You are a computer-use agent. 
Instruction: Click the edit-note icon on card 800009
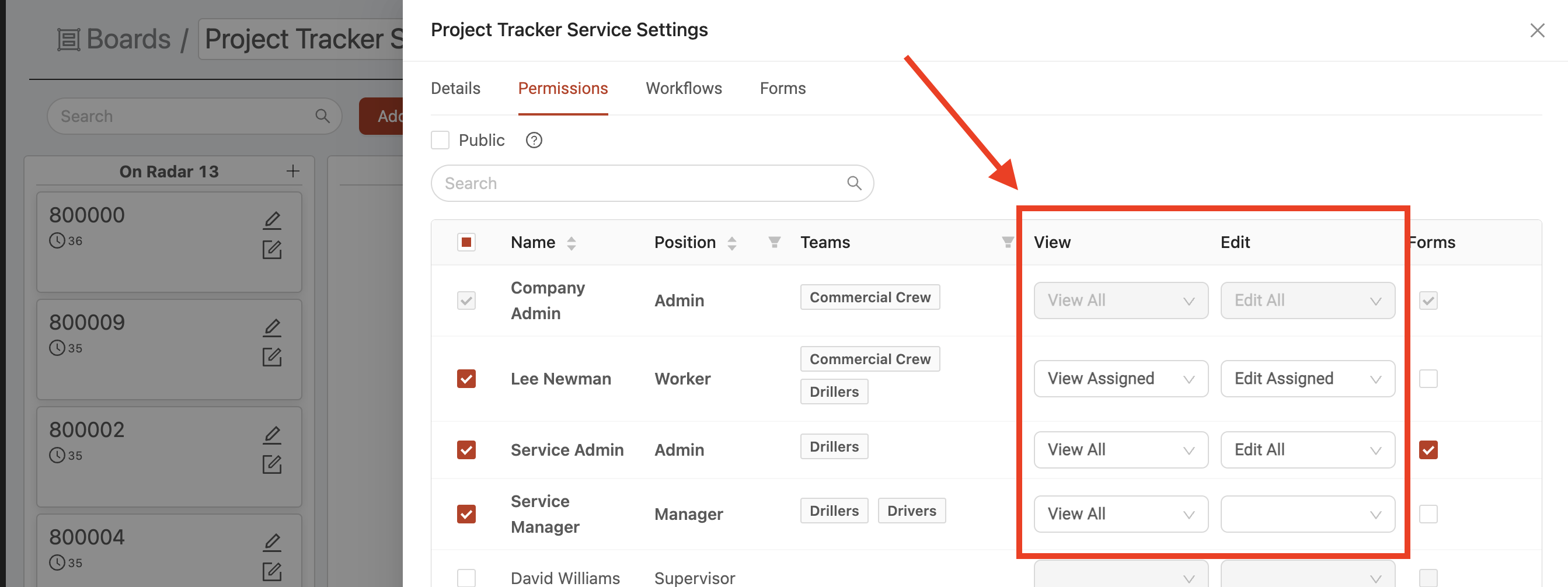272,357
